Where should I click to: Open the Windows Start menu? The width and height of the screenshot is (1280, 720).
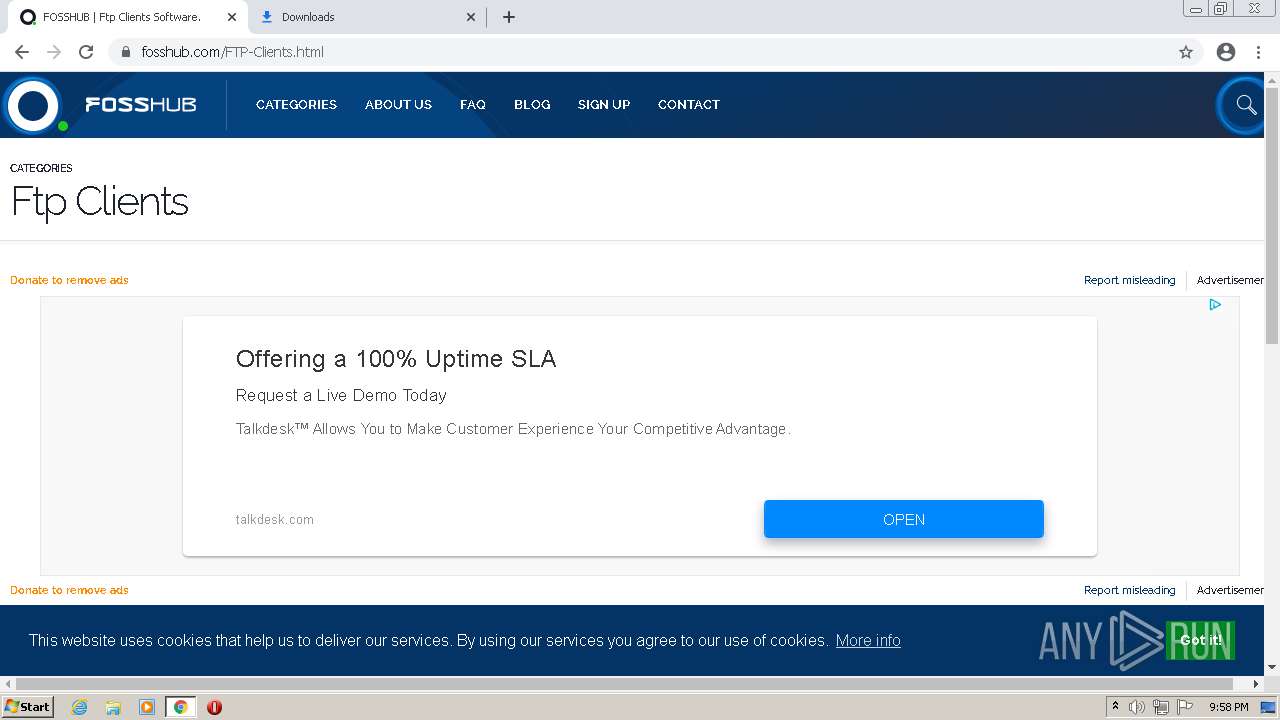(27, 706)
